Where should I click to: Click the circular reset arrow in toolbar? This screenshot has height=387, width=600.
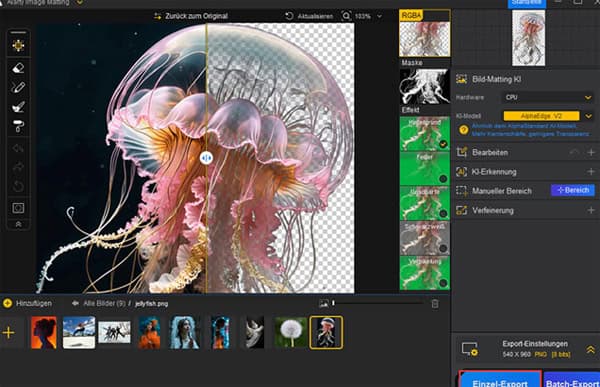click(x=18, y=187)
